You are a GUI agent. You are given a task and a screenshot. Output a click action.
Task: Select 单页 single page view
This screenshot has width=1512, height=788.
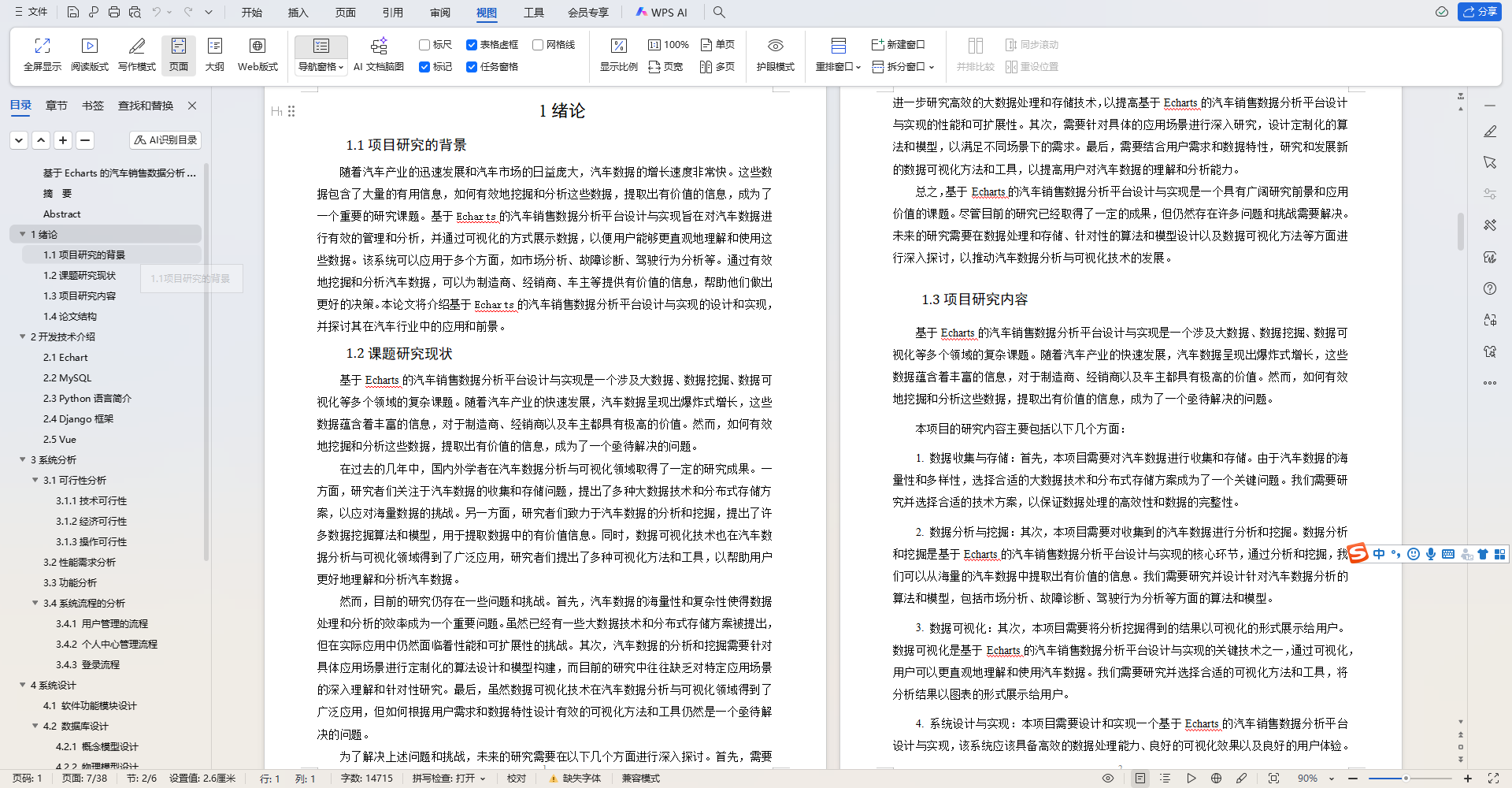coord(717,45)
